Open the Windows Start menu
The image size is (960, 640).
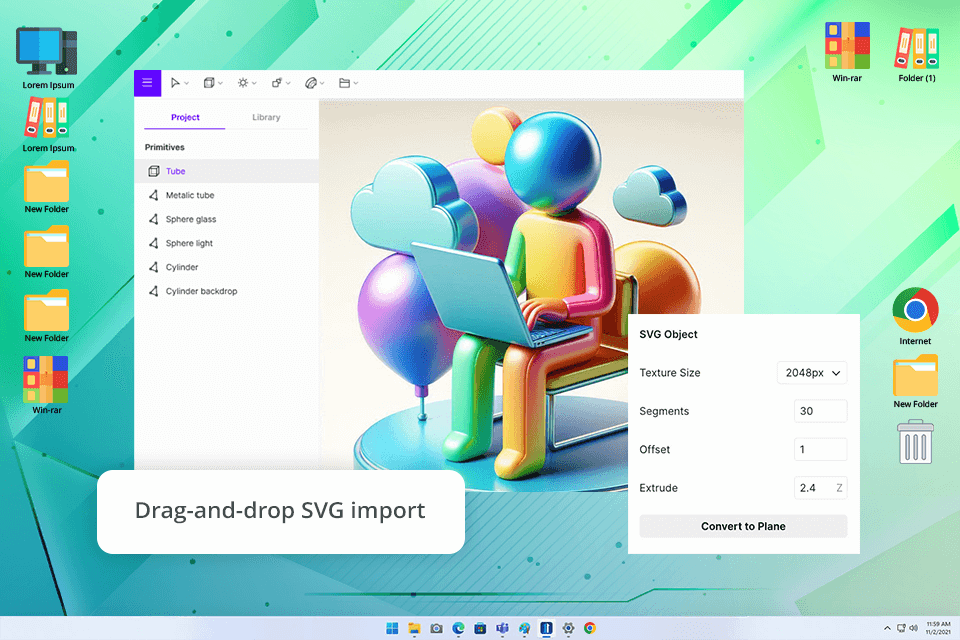[x=392, y=628]
